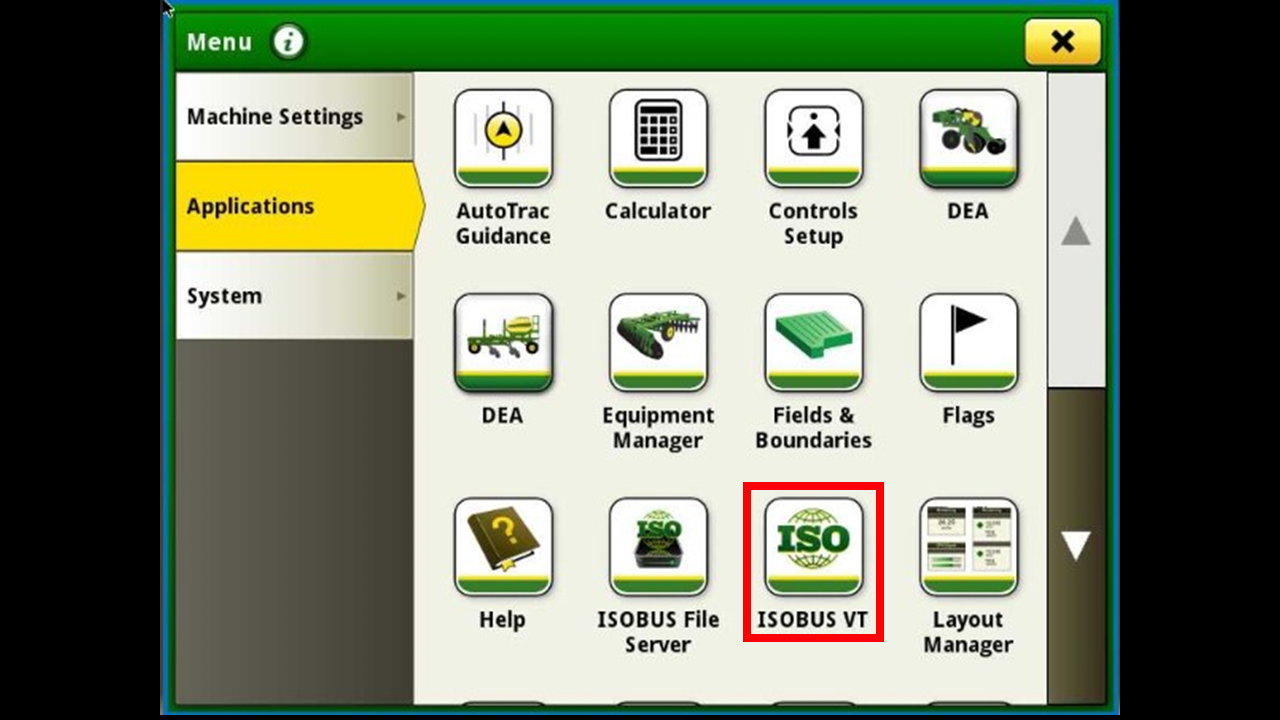Image resolution: width=1280 pixels, height=720 pixels.
Task: Click the 'AutoTrac Guidance' label
Action: [x=503, y=224]
